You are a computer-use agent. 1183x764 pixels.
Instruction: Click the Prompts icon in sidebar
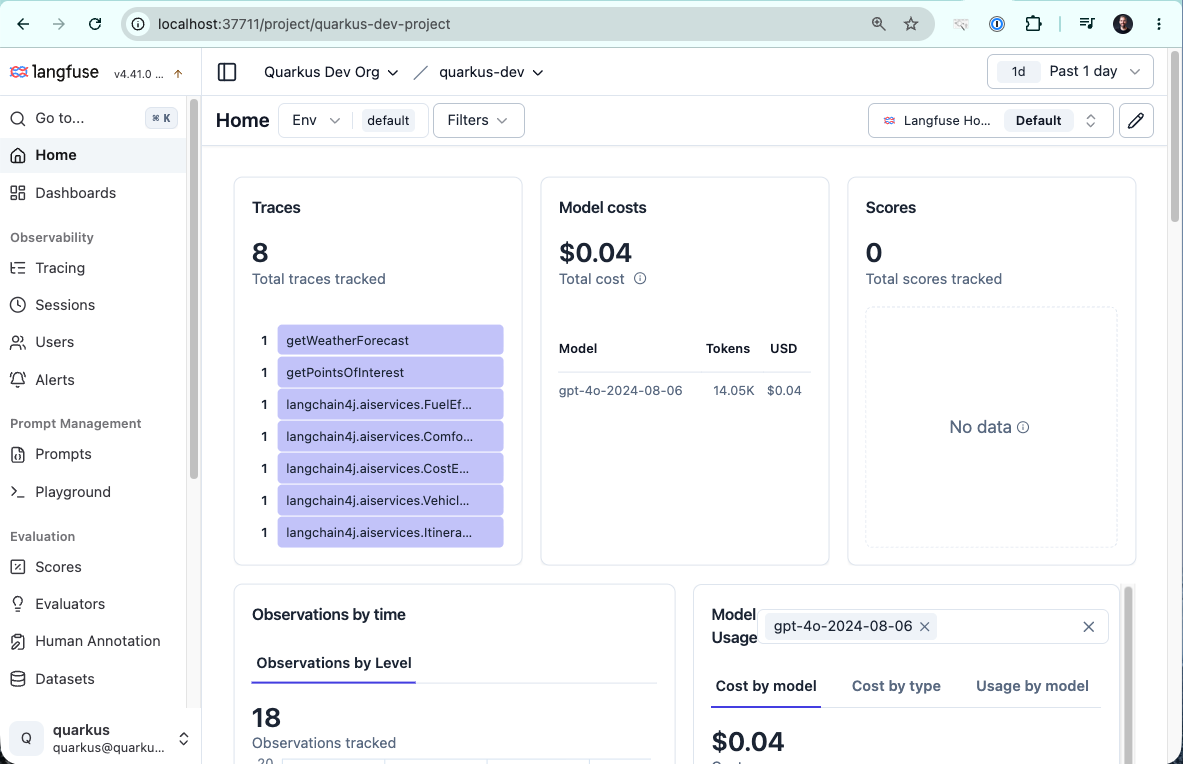(x=18, y=455)
